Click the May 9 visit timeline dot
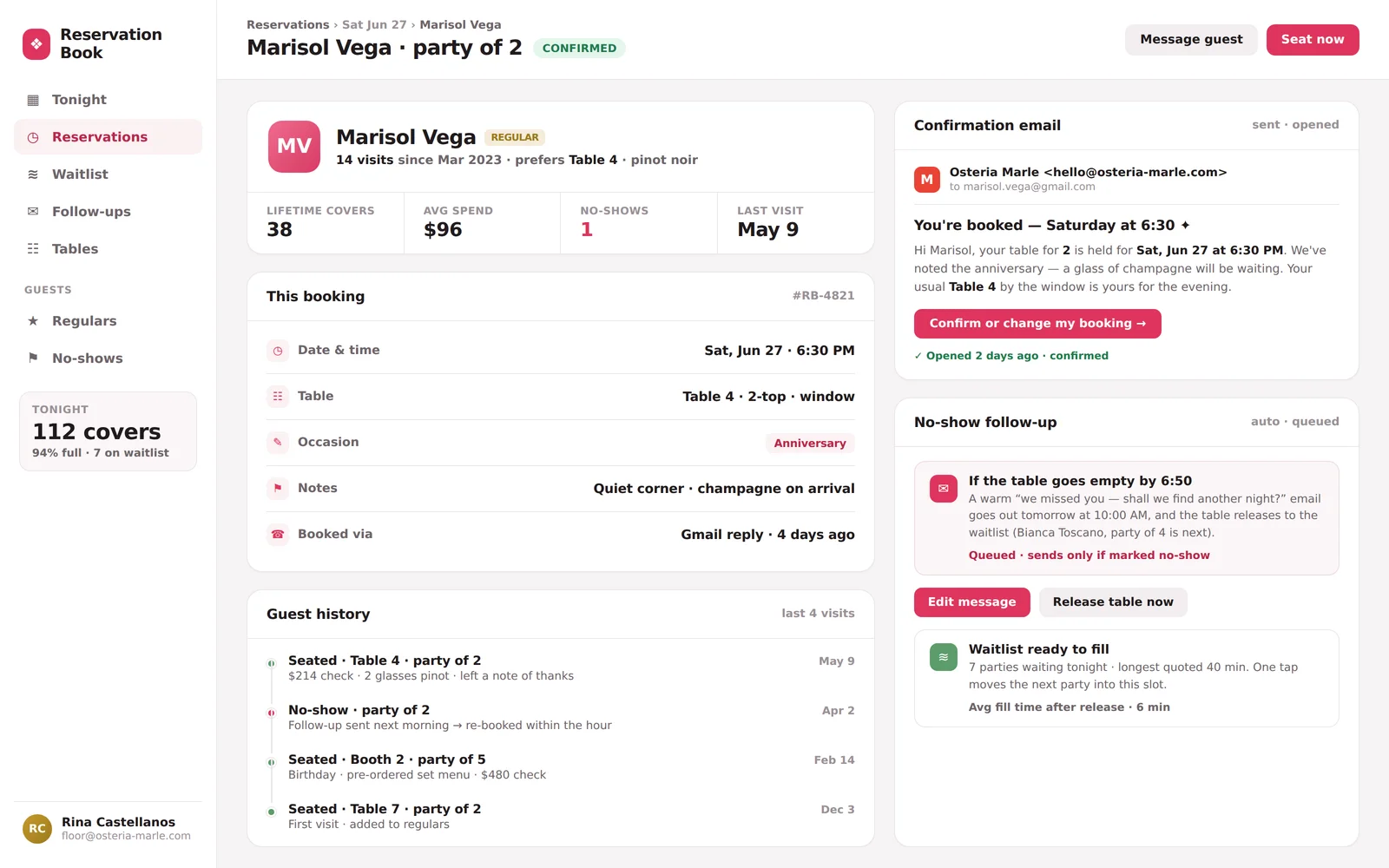This screenshot has height=868, width=1389. pos(271,663)
